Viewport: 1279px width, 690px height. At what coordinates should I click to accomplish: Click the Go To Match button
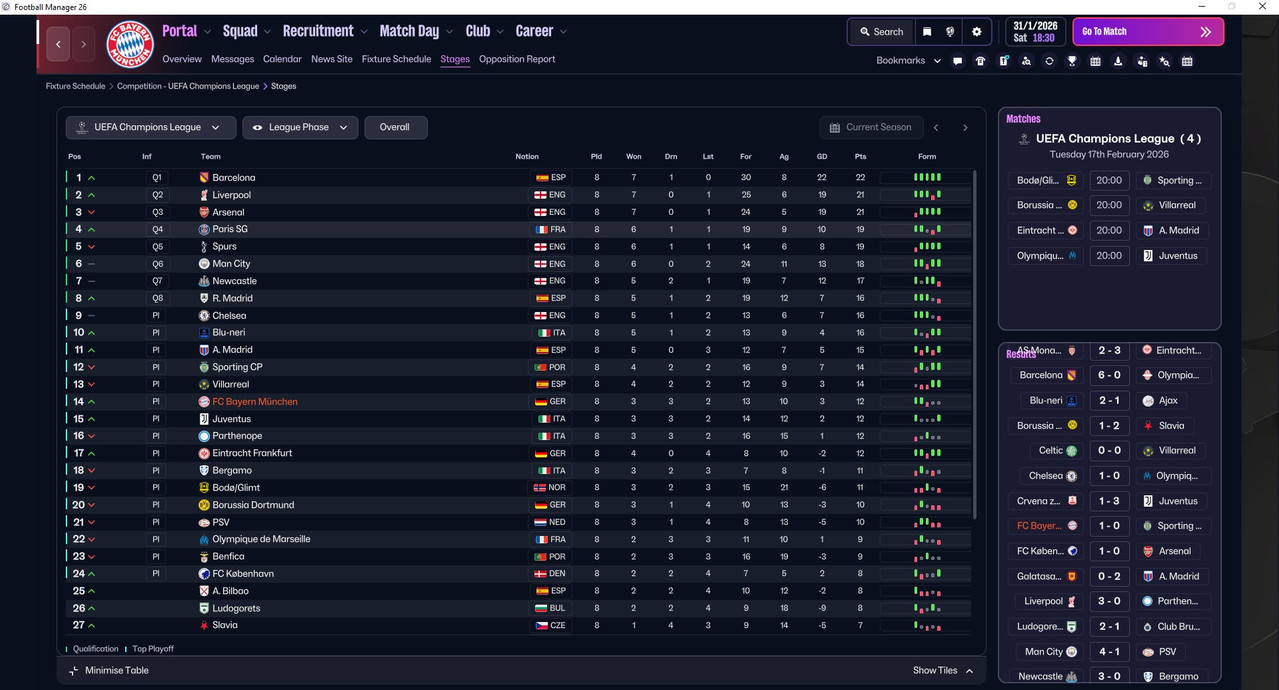pos(1148,32)
